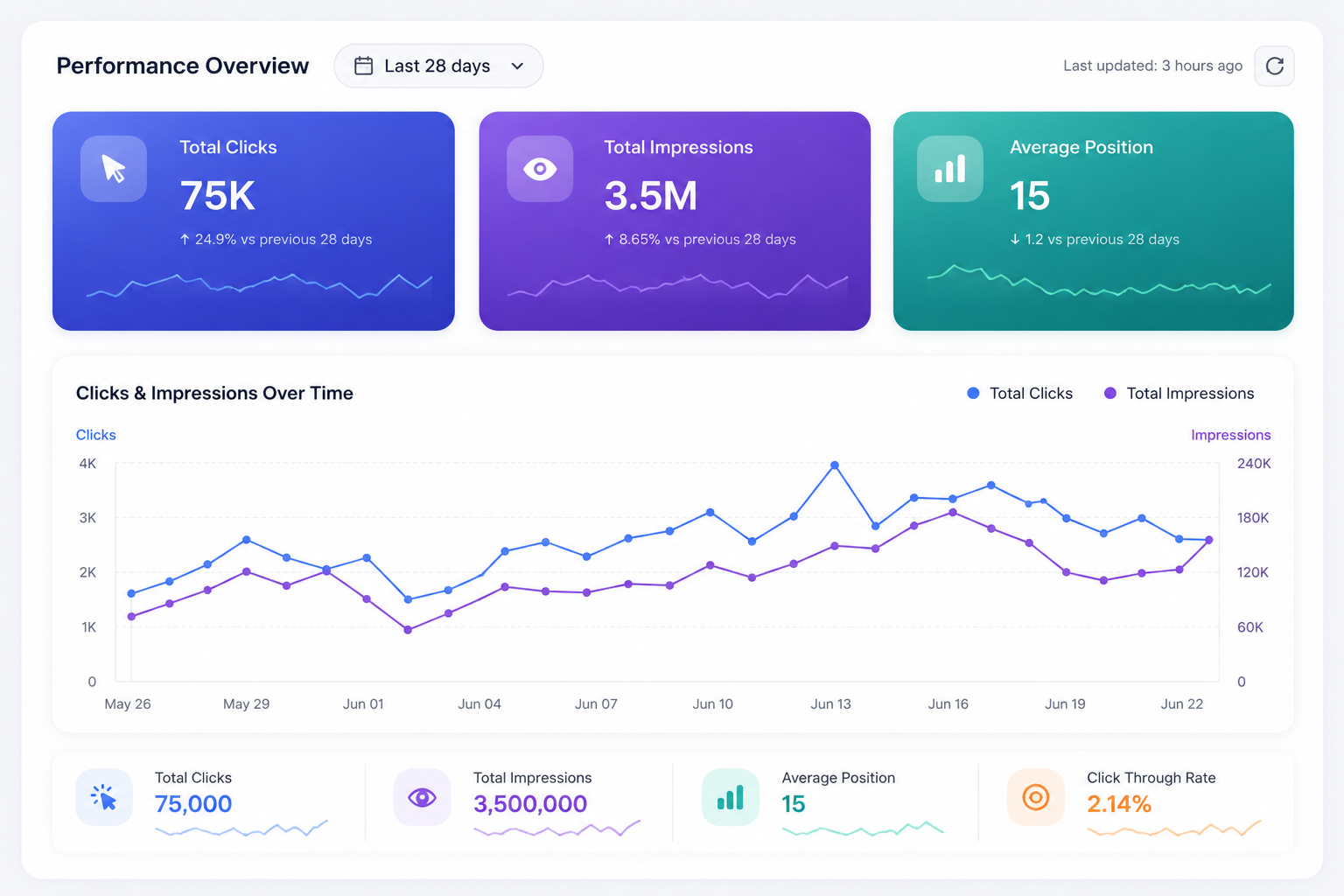Toggle the Total Clicks legend item

click(1019, 394)
